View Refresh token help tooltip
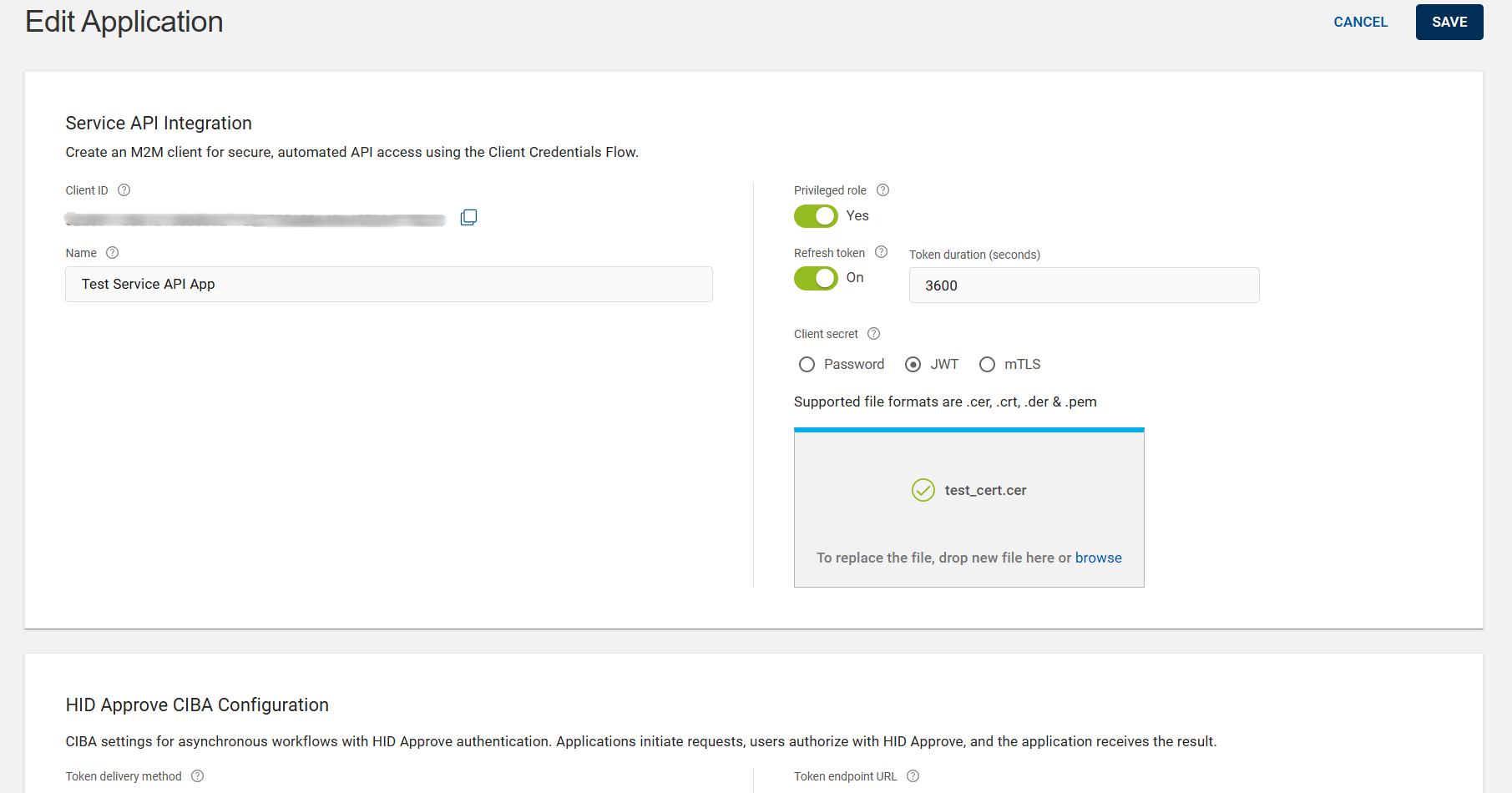 tap(881, 252)
